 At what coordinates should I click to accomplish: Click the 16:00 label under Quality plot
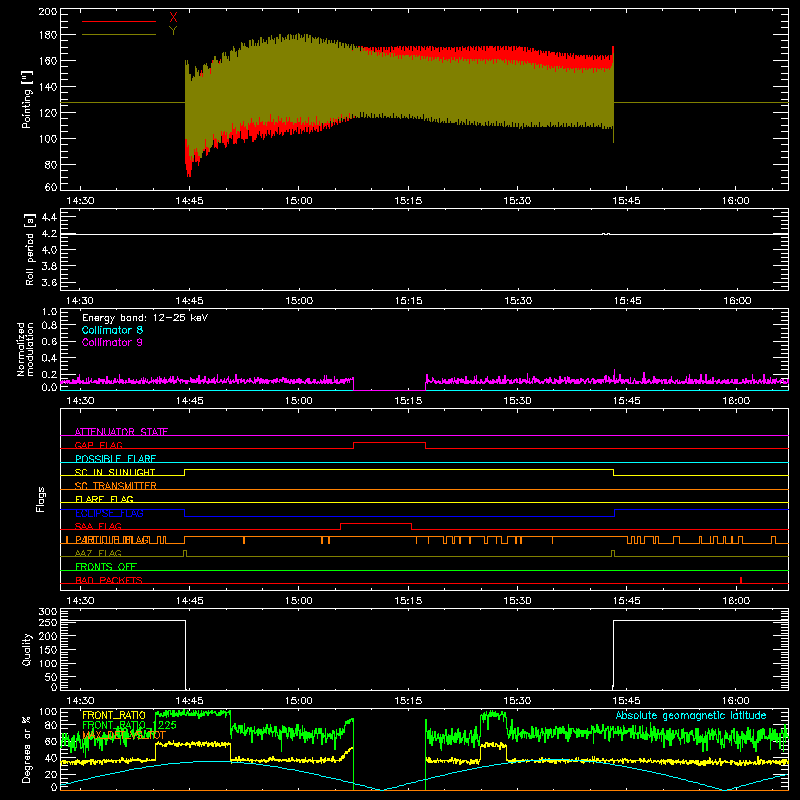pos(736,701)
